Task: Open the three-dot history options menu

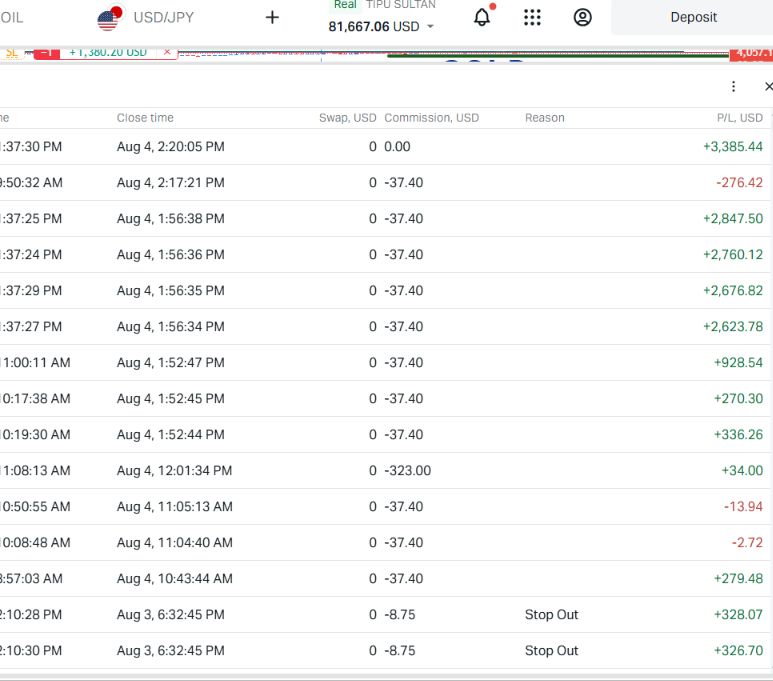Action: pyautogui.click(x=734, y=86)
